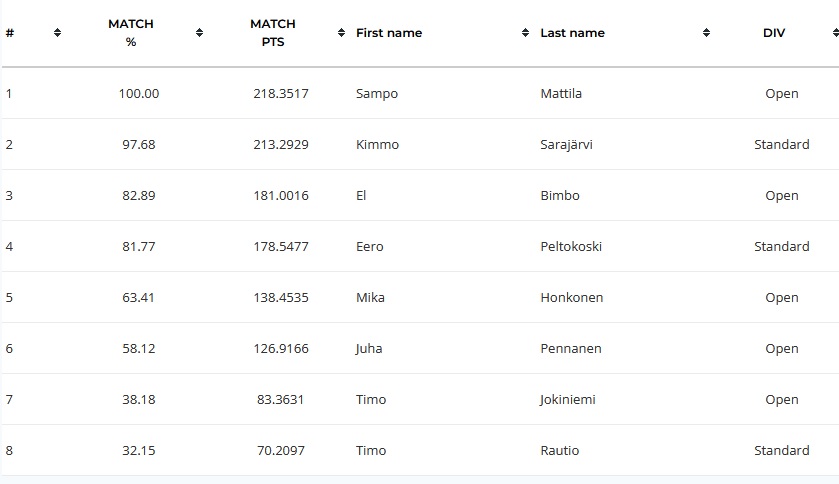Select Mika Honkonen's first name cell
839x484 pixels.
pos(370,297)
